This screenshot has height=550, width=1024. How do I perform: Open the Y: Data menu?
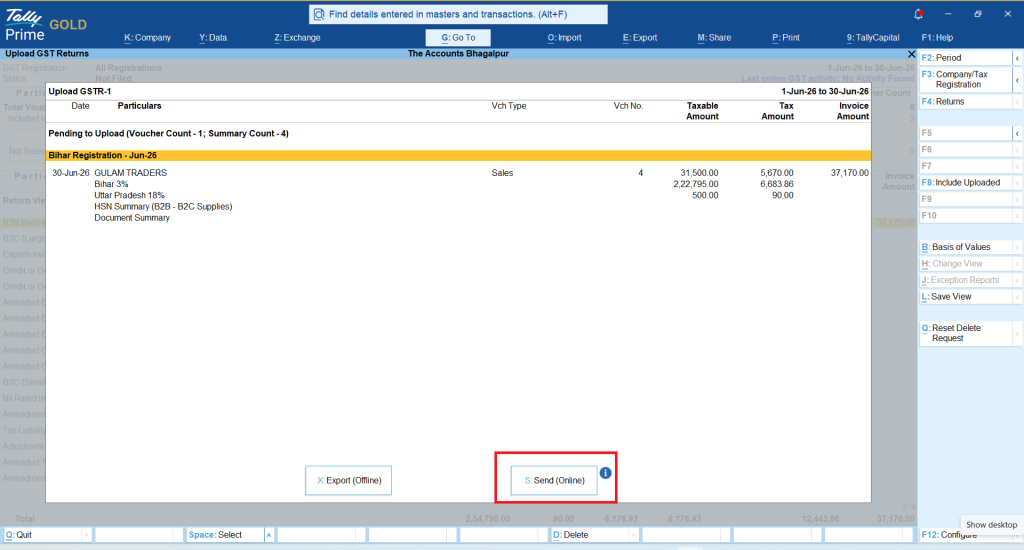(213, 38)
